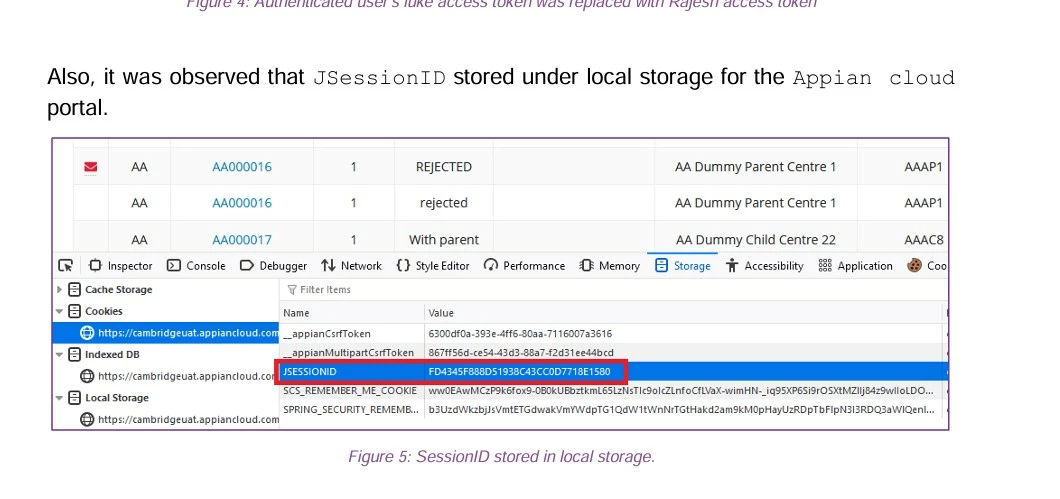
Task: Select the Accessibility tab
Action: (765, 266)
